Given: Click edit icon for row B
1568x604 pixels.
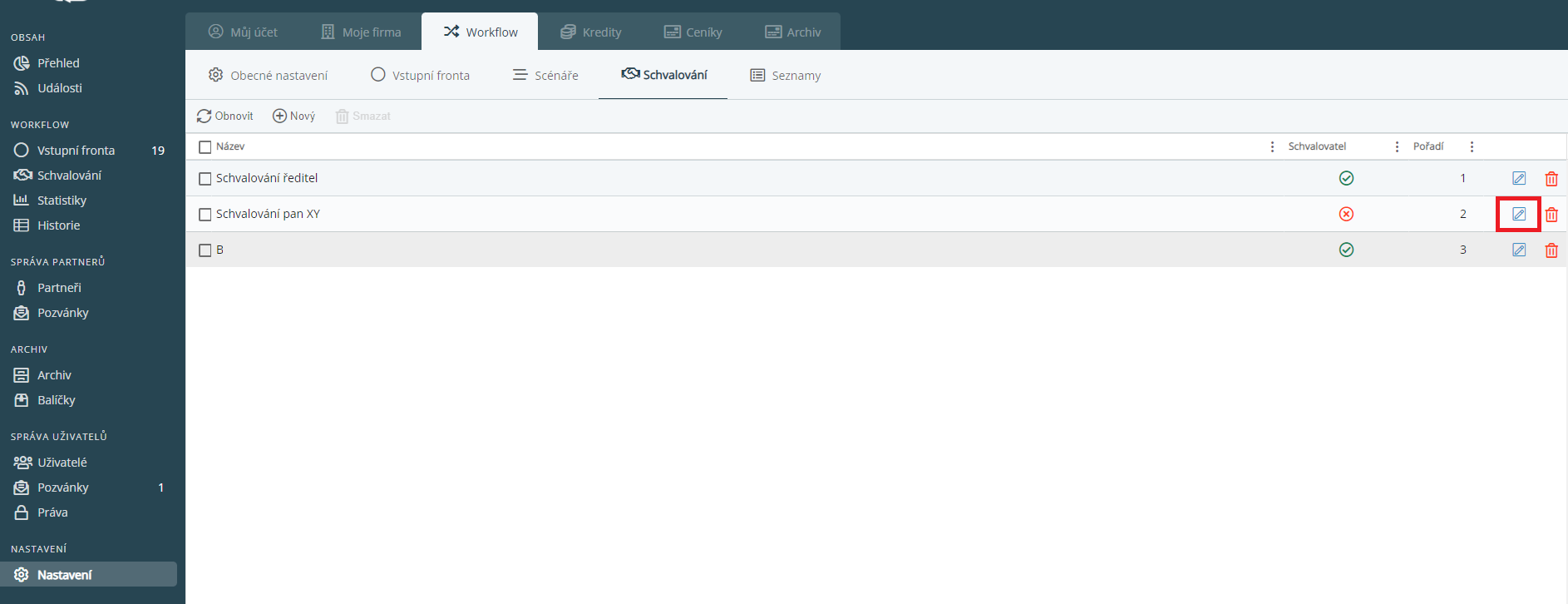Looking at the screenshot, I should (1518, 250).
